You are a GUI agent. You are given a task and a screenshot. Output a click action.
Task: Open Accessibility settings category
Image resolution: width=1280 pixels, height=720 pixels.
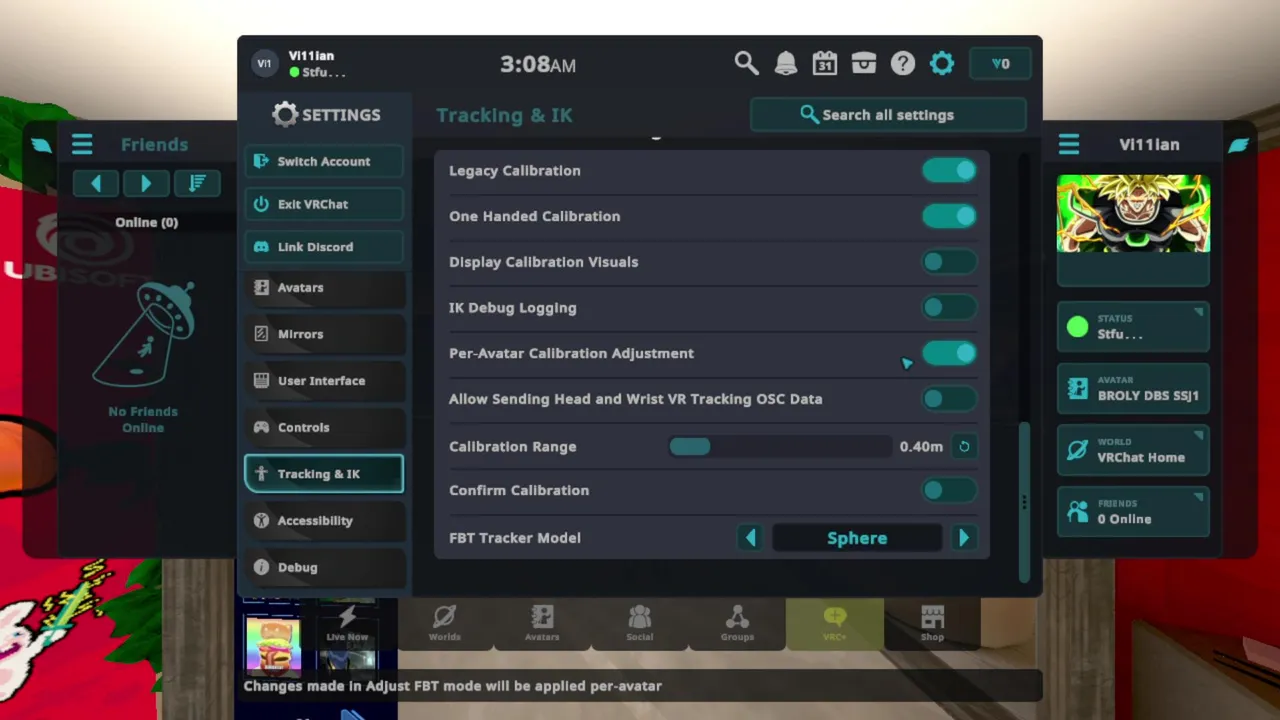(324, 521)
